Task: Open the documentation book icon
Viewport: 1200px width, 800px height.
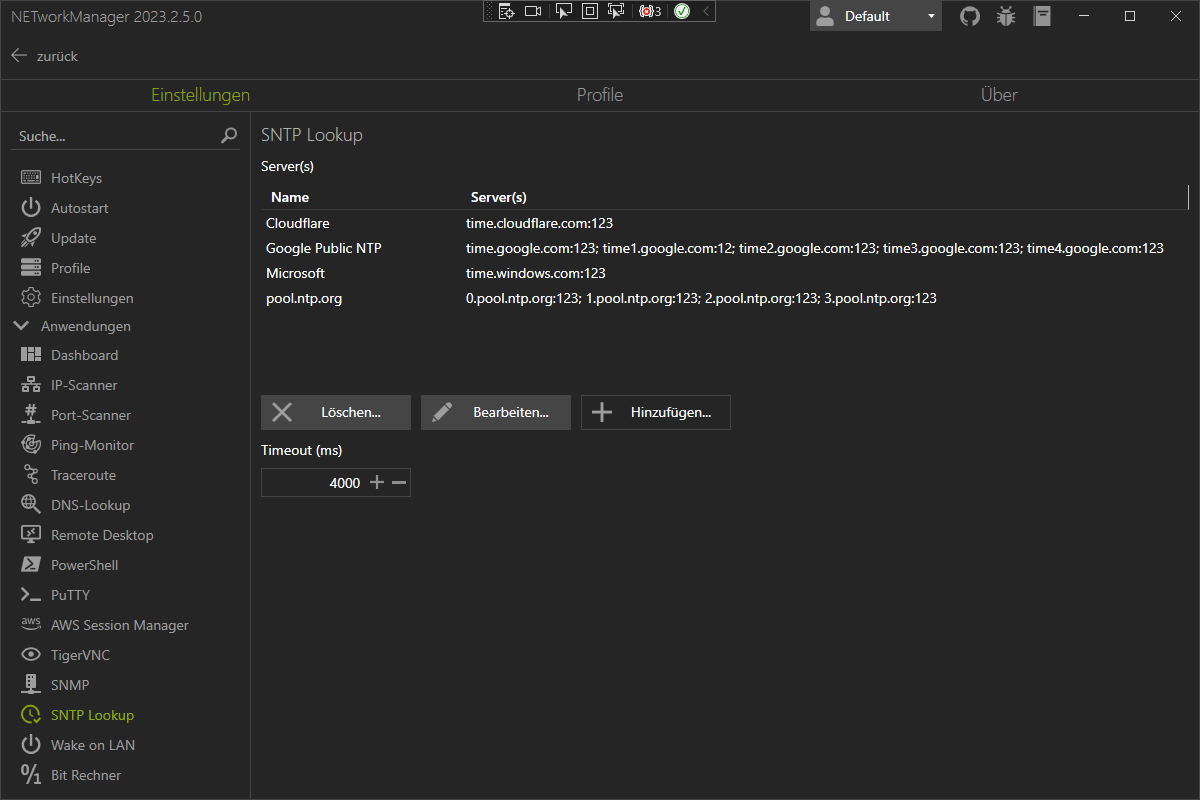Action: coord(1041,16)
